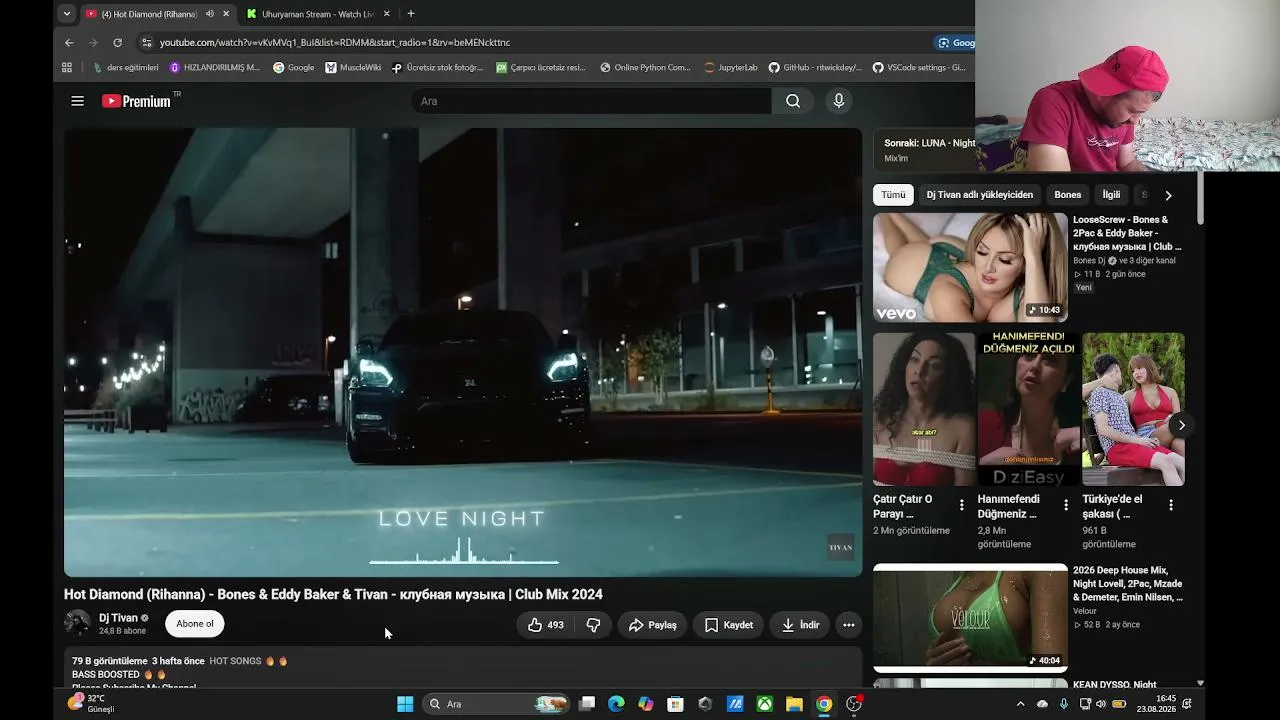
Task: Open the taskbar clock showing 16:45
Action: (x=1156, y=704)
